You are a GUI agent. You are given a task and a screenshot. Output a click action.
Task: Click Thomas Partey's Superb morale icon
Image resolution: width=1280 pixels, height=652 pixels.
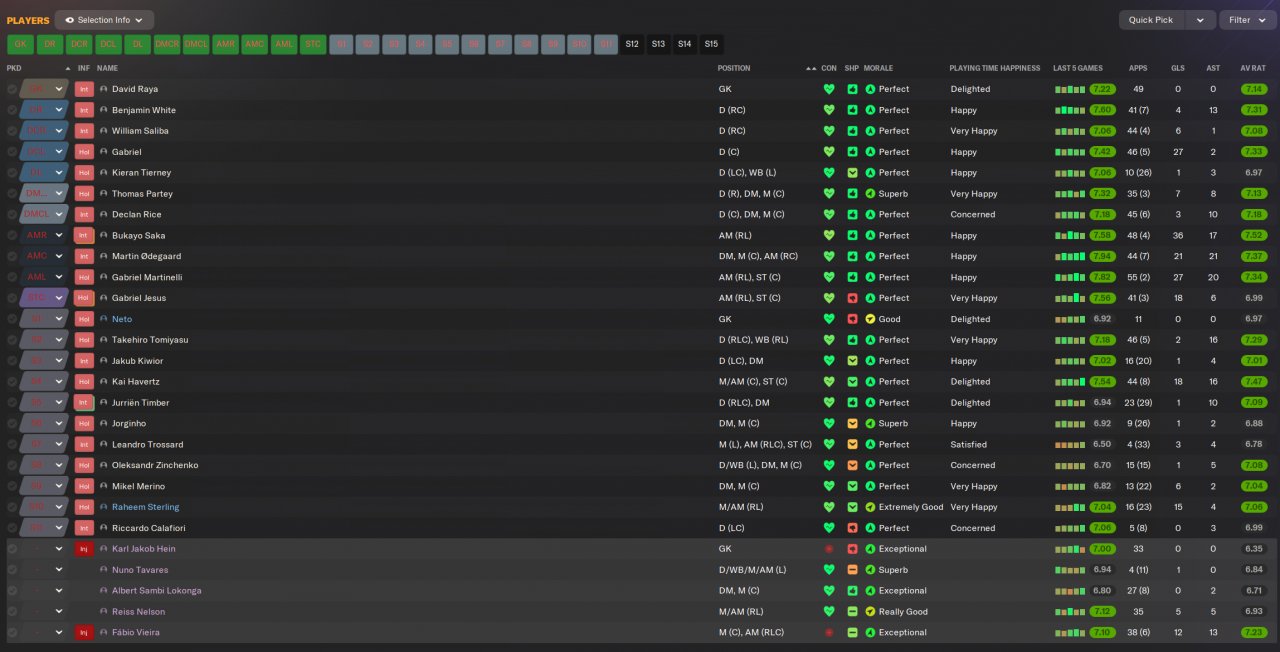(870, 194)
